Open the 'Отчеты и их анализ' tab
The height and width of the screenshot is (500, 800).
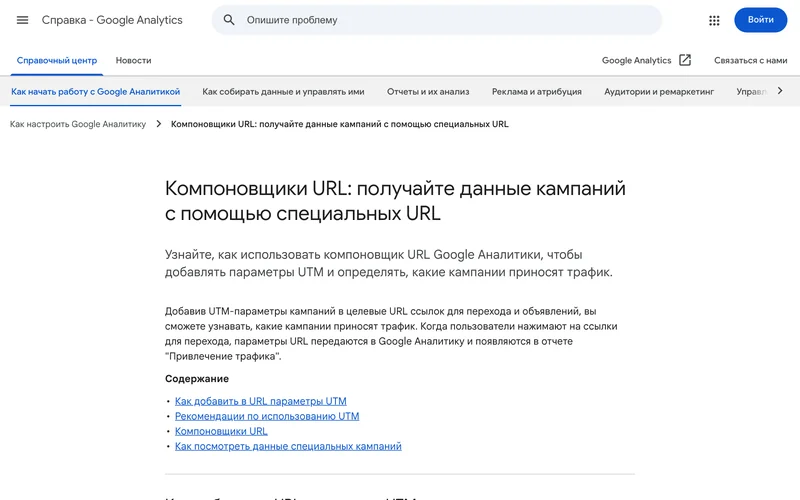pos(428,92)
